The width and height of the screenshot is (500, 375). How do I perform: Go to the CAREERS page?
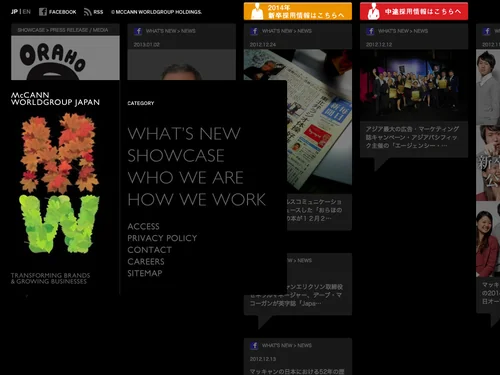pos(146,261)
